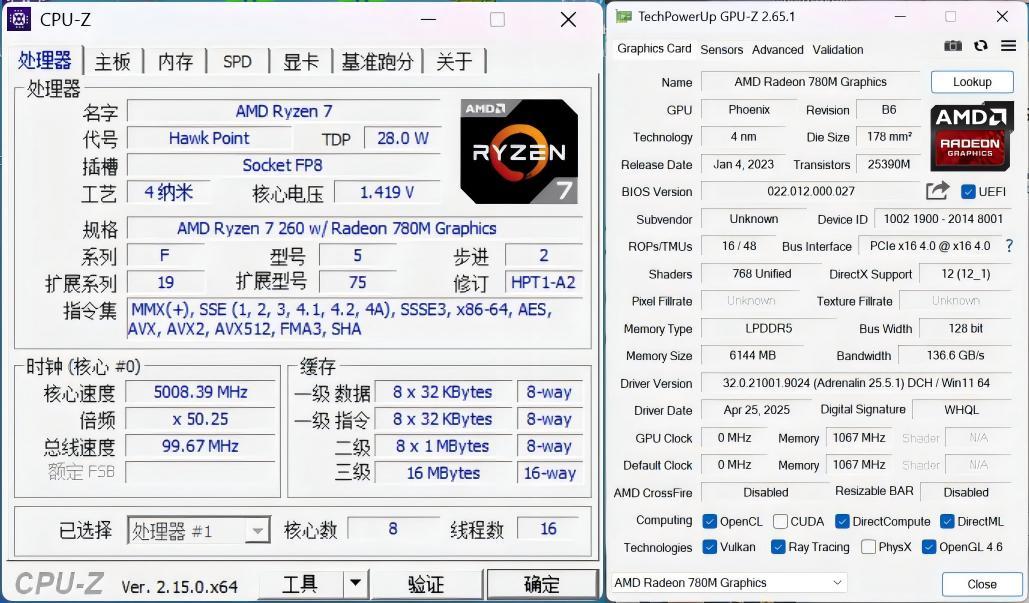This screenshot has height=603, width=1029.
Task: Switch to the 主板 tab
Action: tap(113, 62)
